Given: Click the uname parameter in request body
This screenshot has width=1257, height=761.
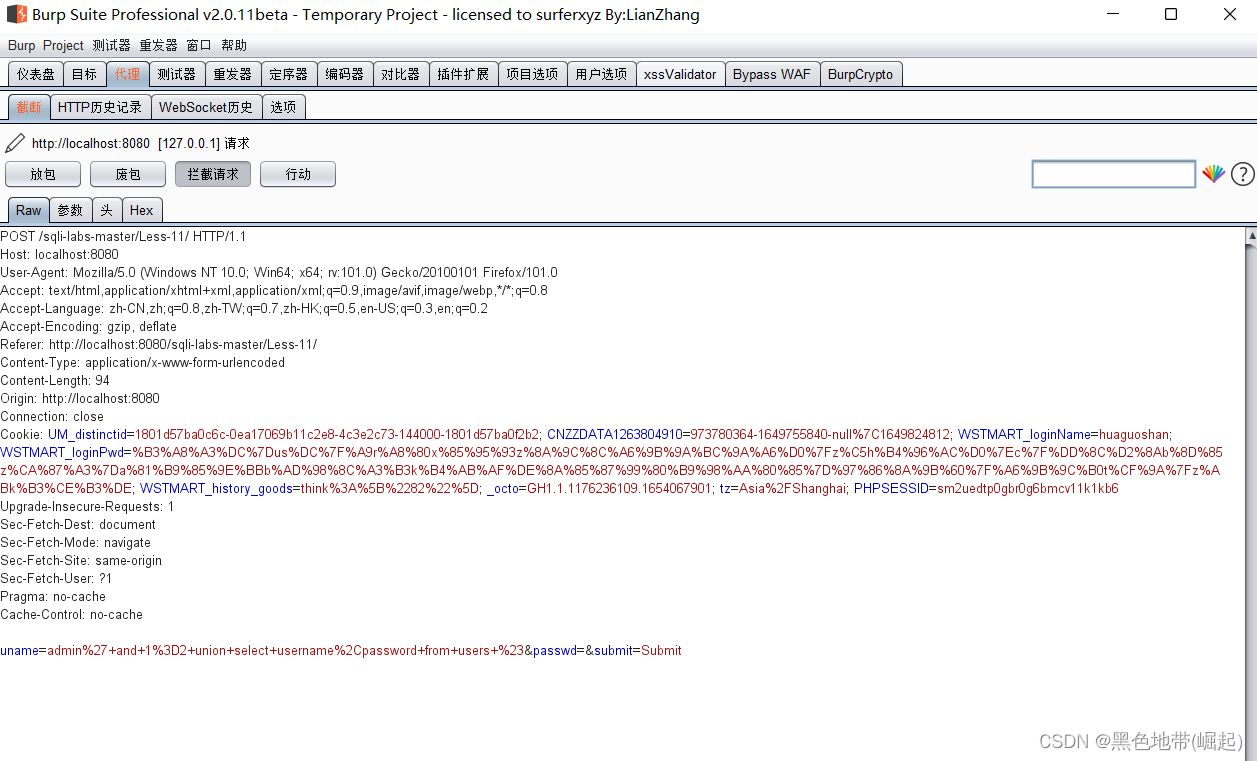Looking at the screenshot, I should click(19, 651).
